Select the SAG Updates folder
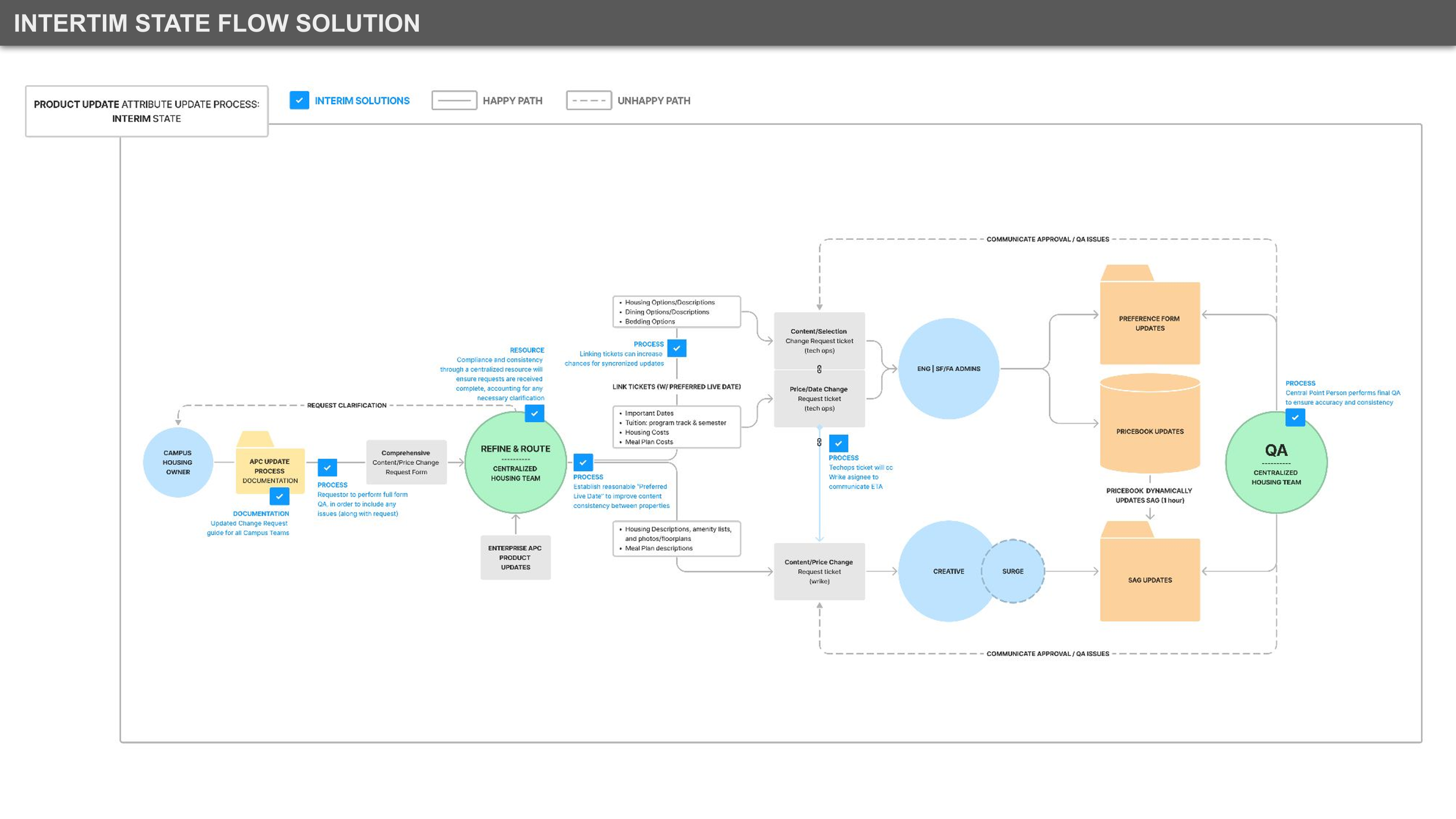 (x=1150, y=571)
